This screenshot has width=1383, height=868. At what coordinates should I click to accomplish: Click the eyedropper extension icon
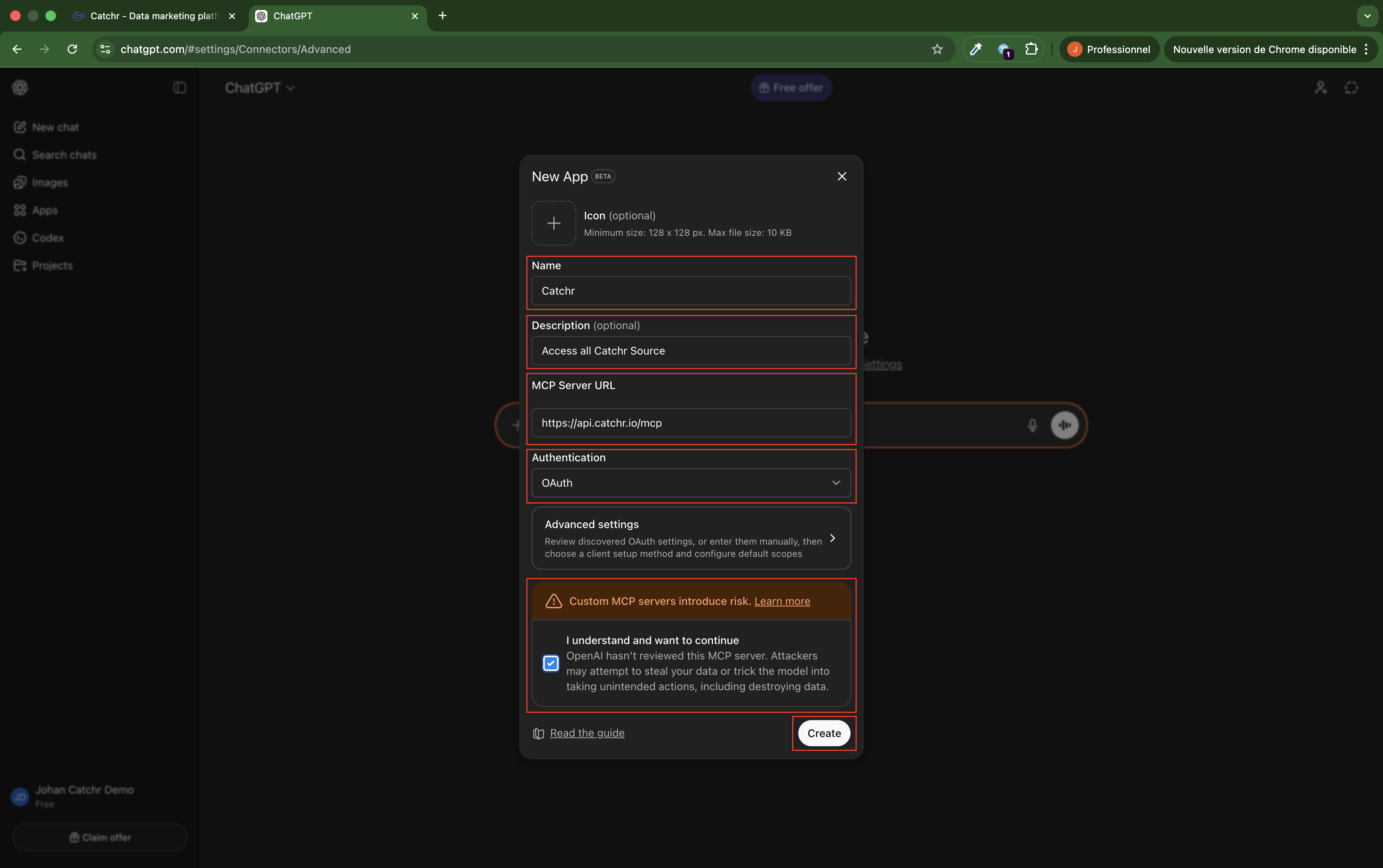click(x=975, y=50)
